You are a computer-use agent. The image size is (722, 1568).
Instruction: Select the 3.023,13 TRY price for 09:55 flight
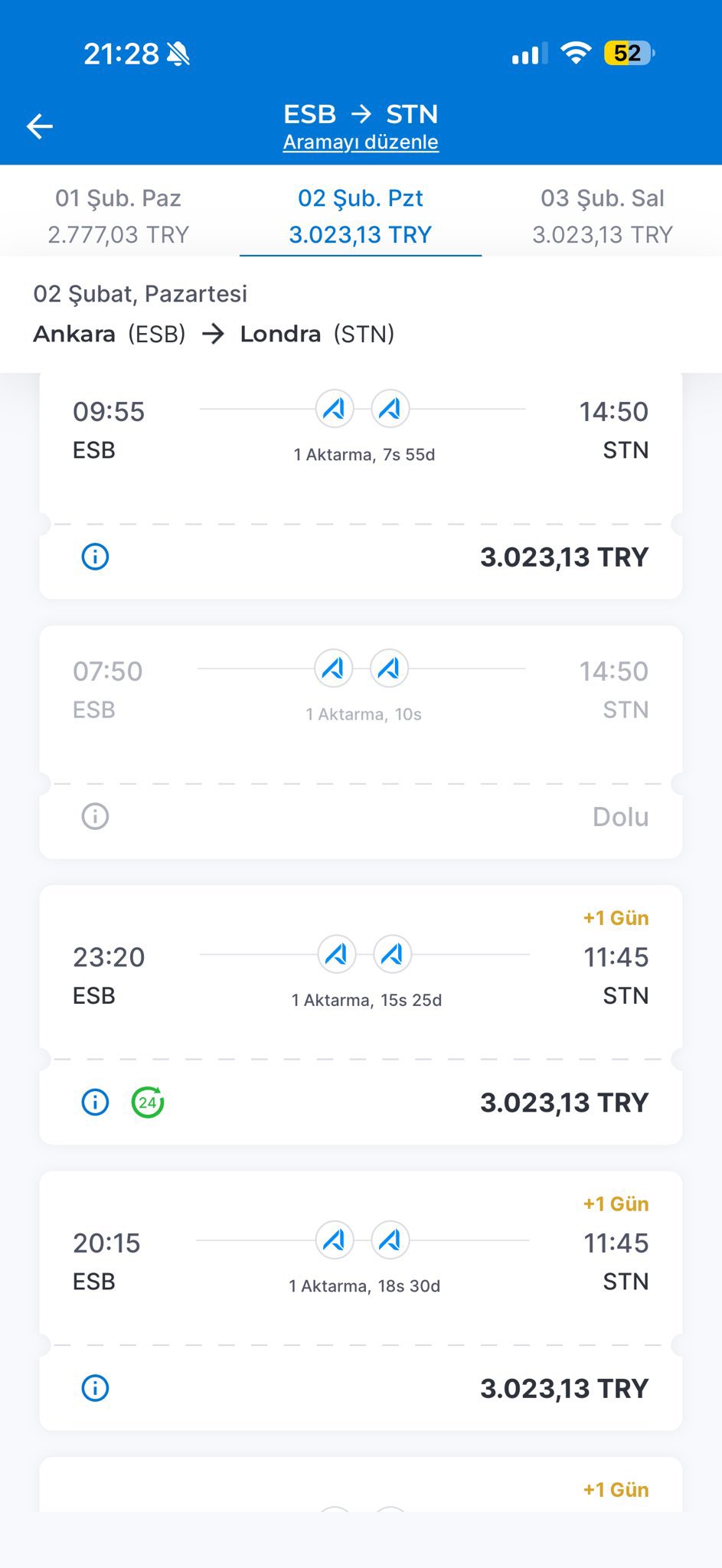click(564, 557)
